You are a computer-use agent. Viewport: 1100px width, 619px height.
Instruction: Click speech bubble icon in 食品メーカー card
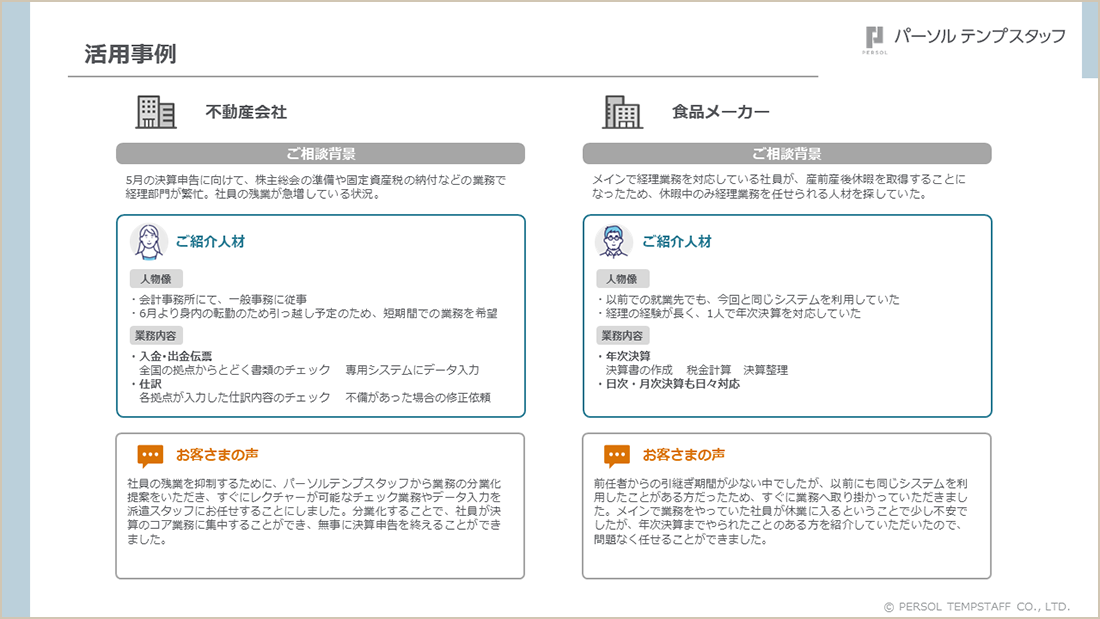(617, 456)
